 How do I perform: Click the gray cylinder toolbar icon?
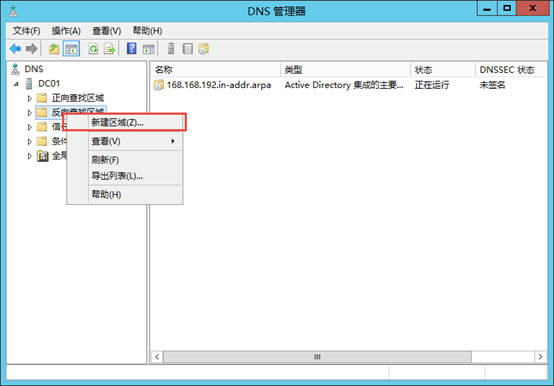188,49
